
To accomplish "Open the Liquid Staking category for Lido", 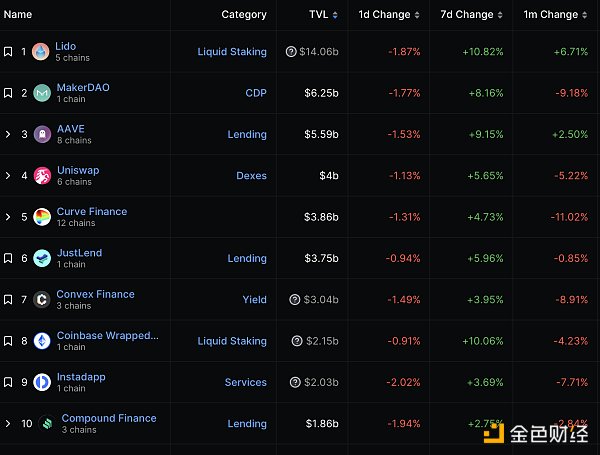I will 232,52.
